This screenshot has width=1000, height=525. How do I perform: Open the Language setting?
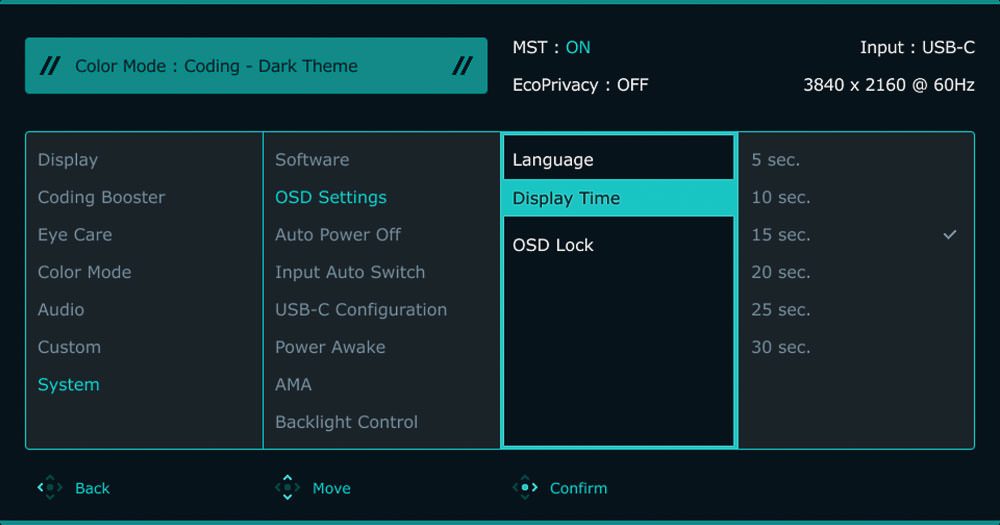point(553,160)
